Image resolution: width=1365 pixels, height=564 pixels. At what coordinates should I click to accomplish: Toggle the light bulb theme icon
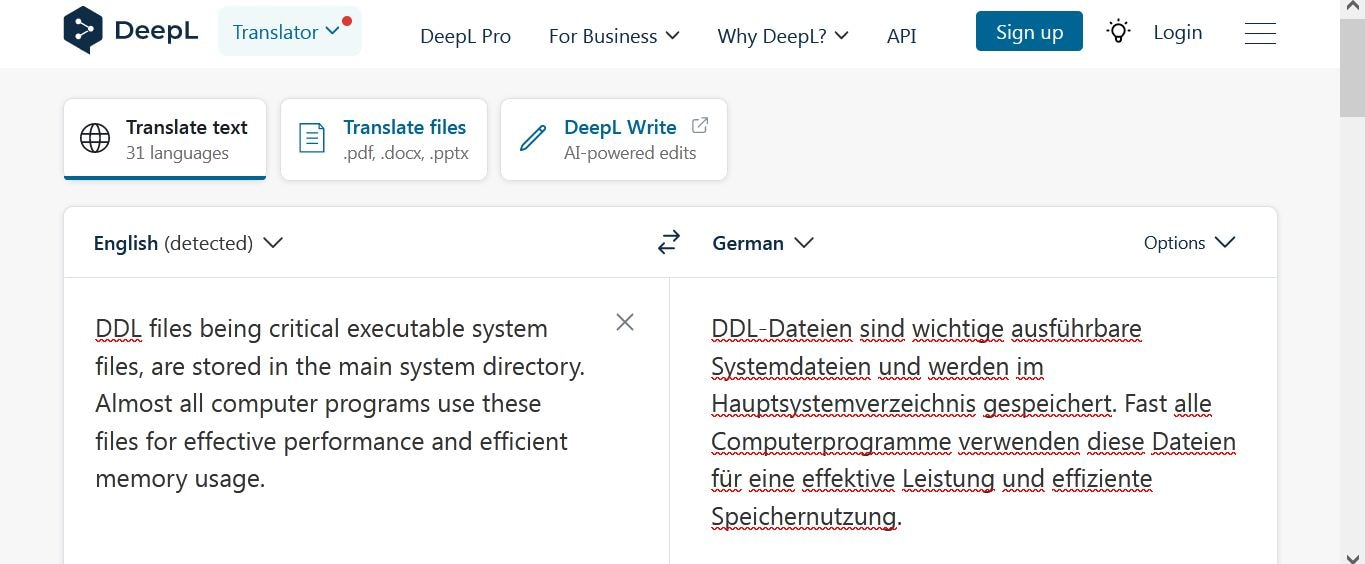(x=1118, y=31)
